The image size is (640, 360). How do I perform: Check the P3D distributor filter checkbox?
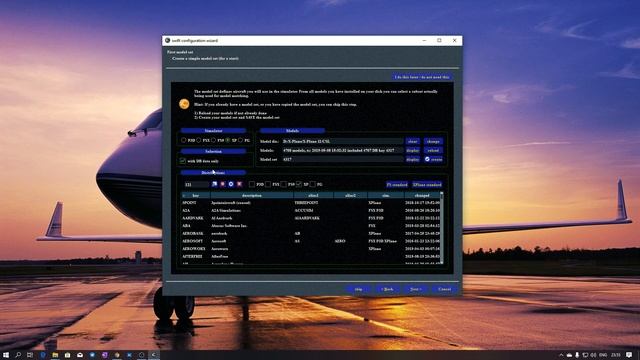(x=252, y=184)
